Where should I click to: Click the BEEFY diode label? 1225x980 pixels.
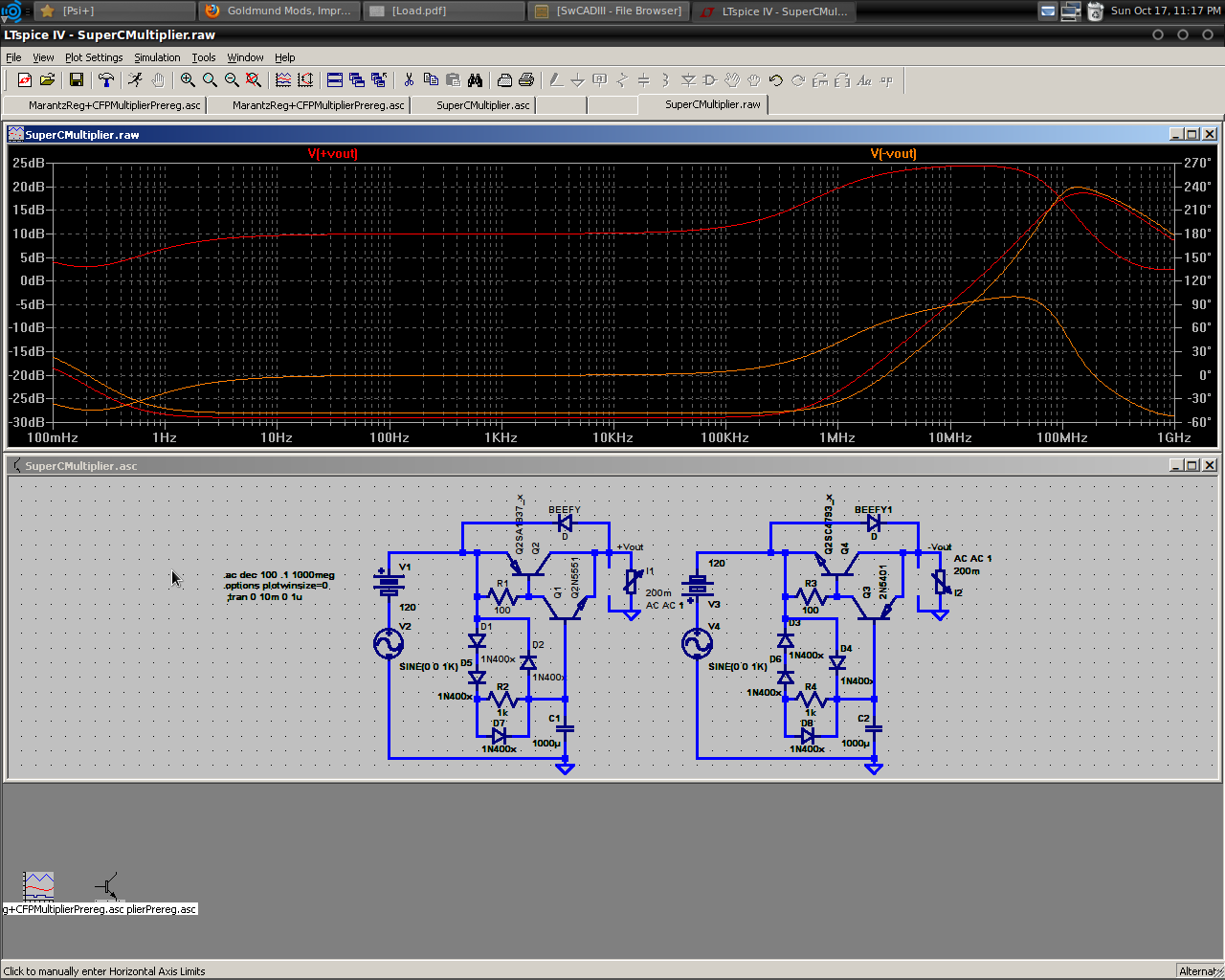tap(565, 510)
